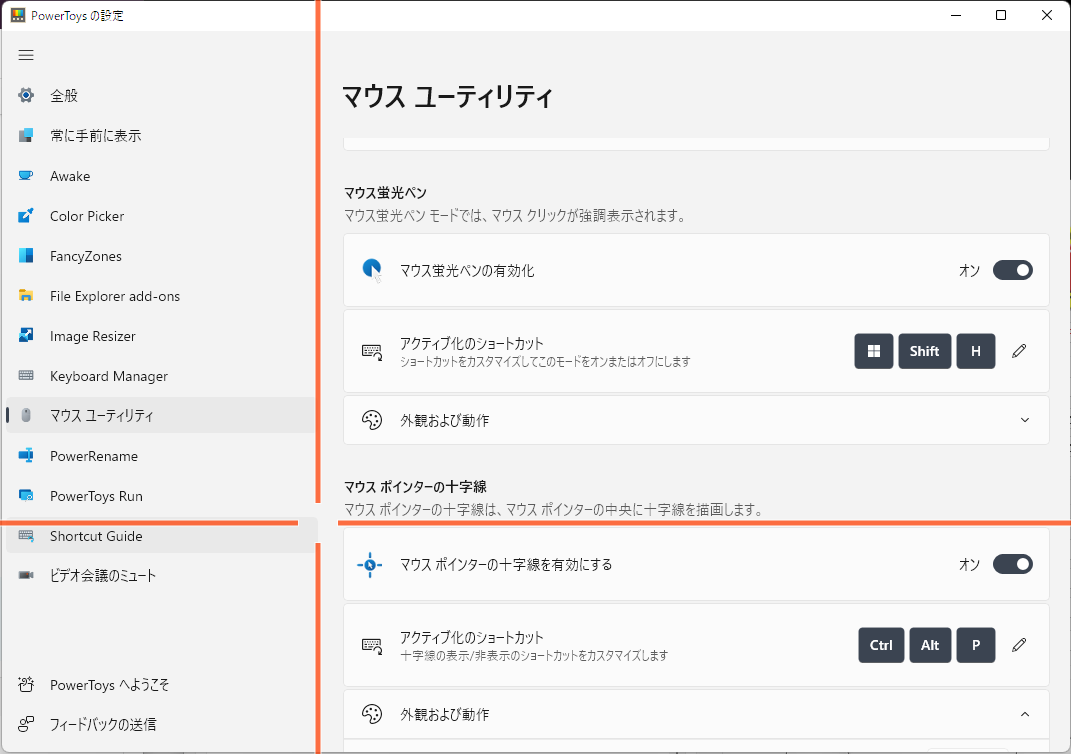Click the Shift key badge
The width and height of the screenshot is (1071, 754).
click(x=924, y=351)
